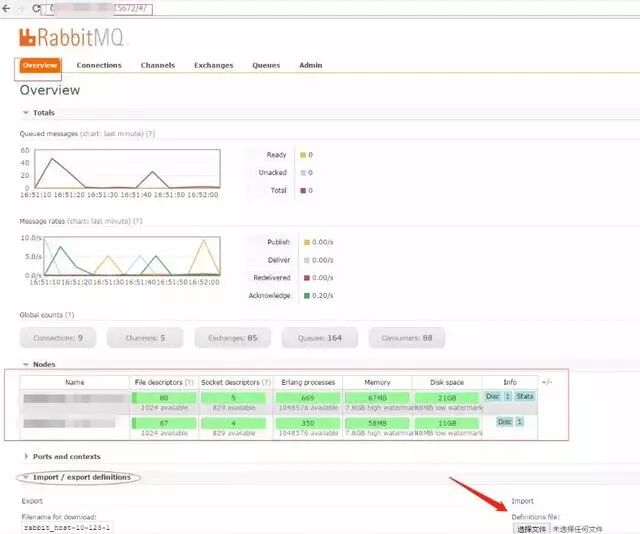Open the Admin tab
The width and height of the screenshot is (640, 534).
click(x=311, y=65)
